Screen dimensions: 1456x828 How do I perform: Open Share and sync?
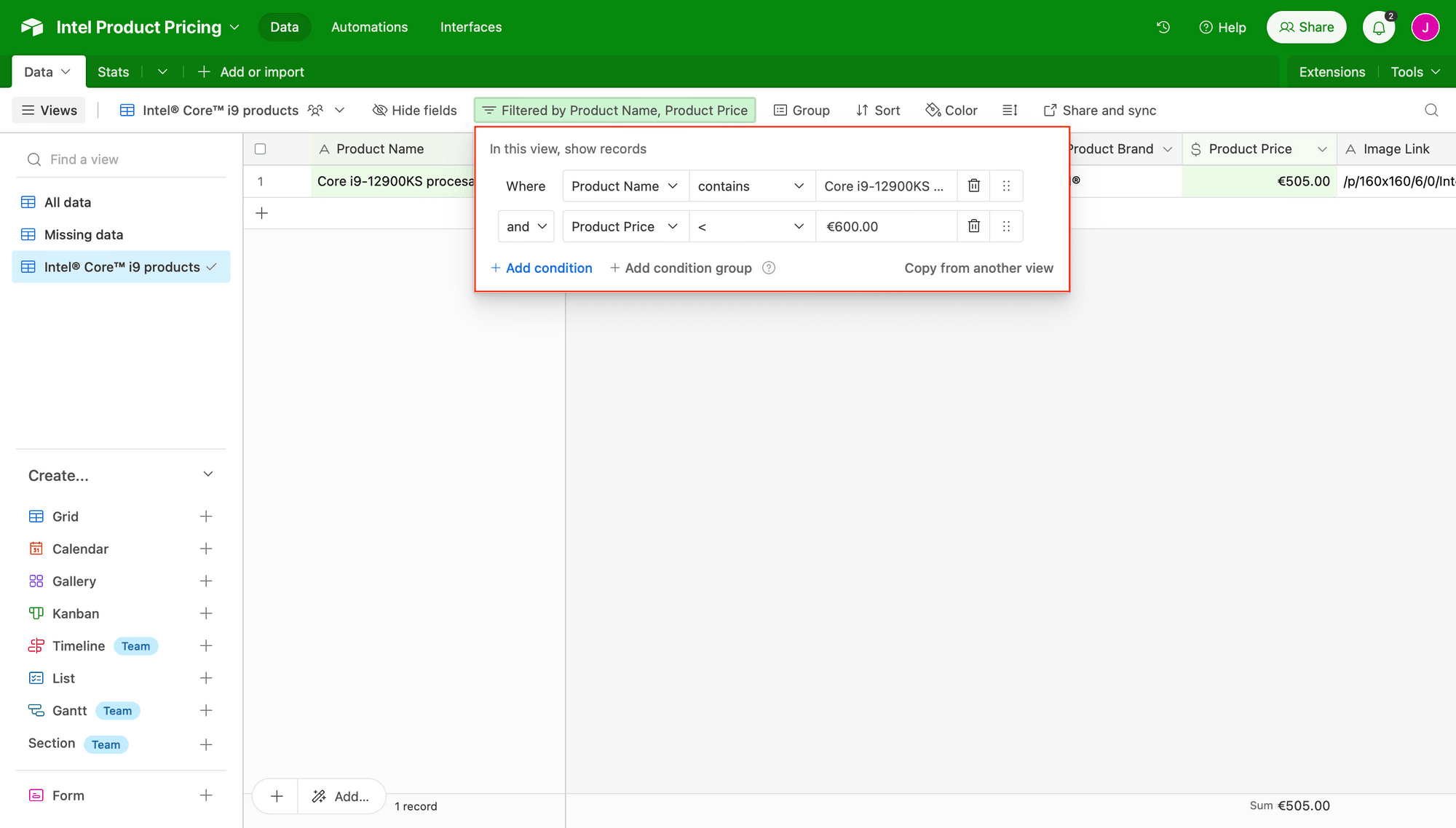pos(1099,110)
